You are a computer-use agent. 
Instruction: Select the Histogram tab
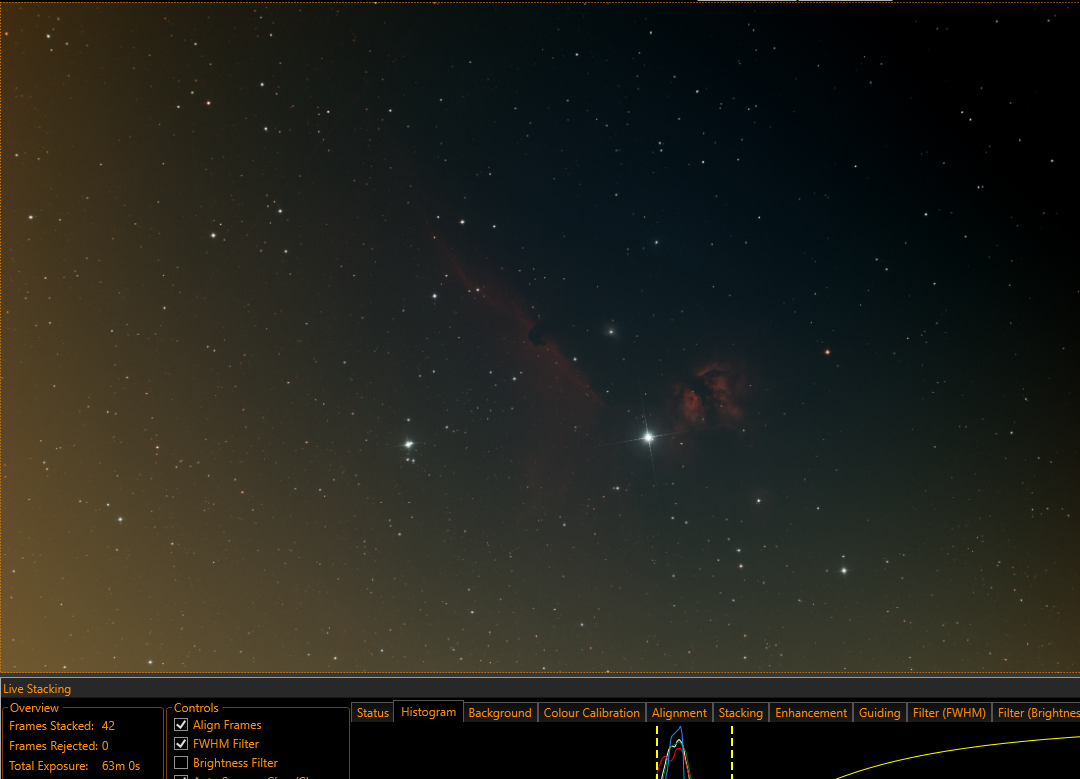(x=428, y=712)
